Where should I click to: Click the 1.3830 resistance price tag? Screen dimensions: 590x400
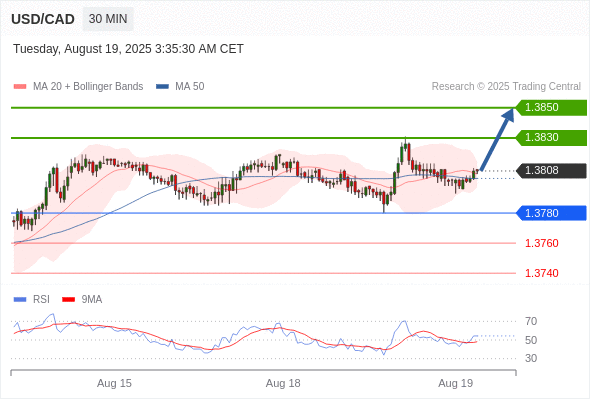pos(551,137)
